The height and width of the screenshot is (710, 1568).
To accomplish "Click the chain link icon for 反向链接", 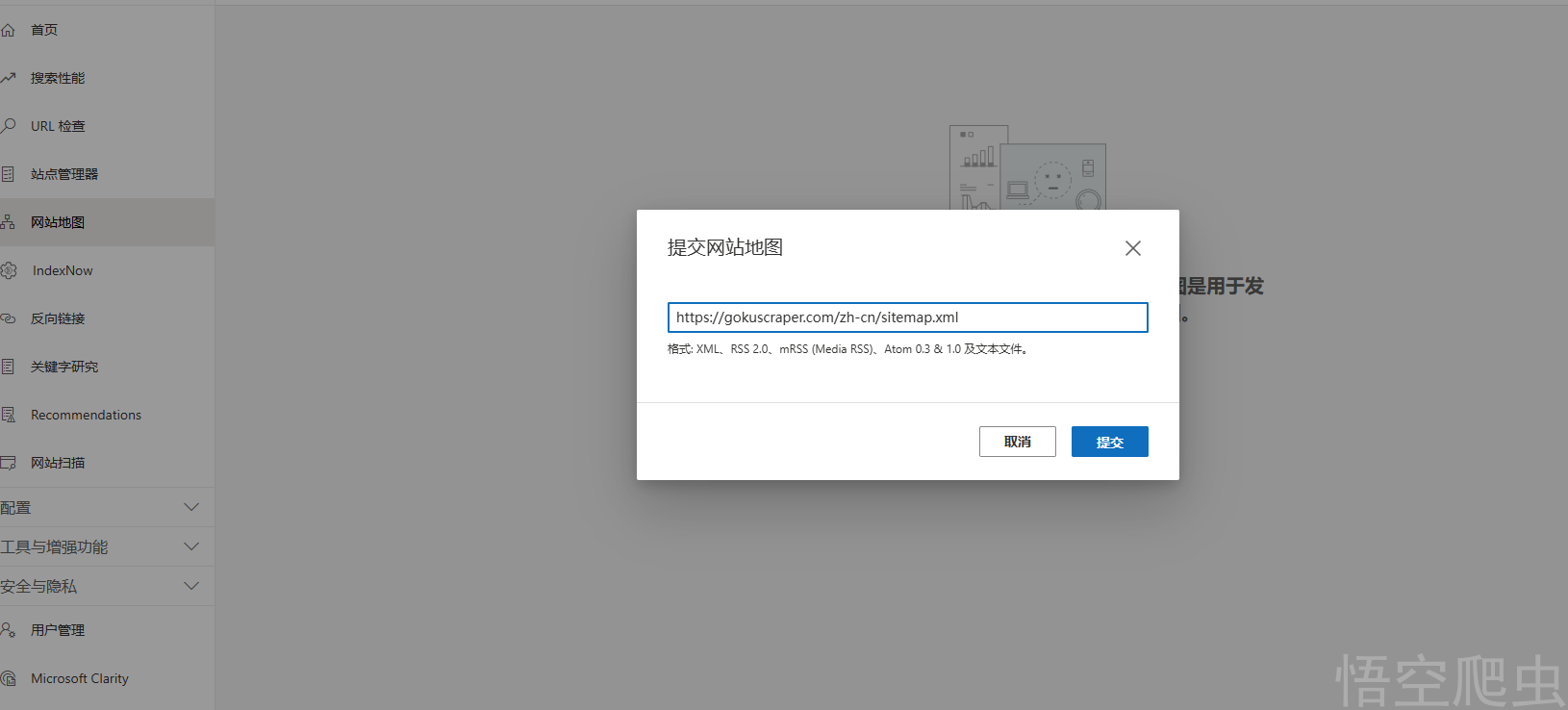I will click(8, 318).
